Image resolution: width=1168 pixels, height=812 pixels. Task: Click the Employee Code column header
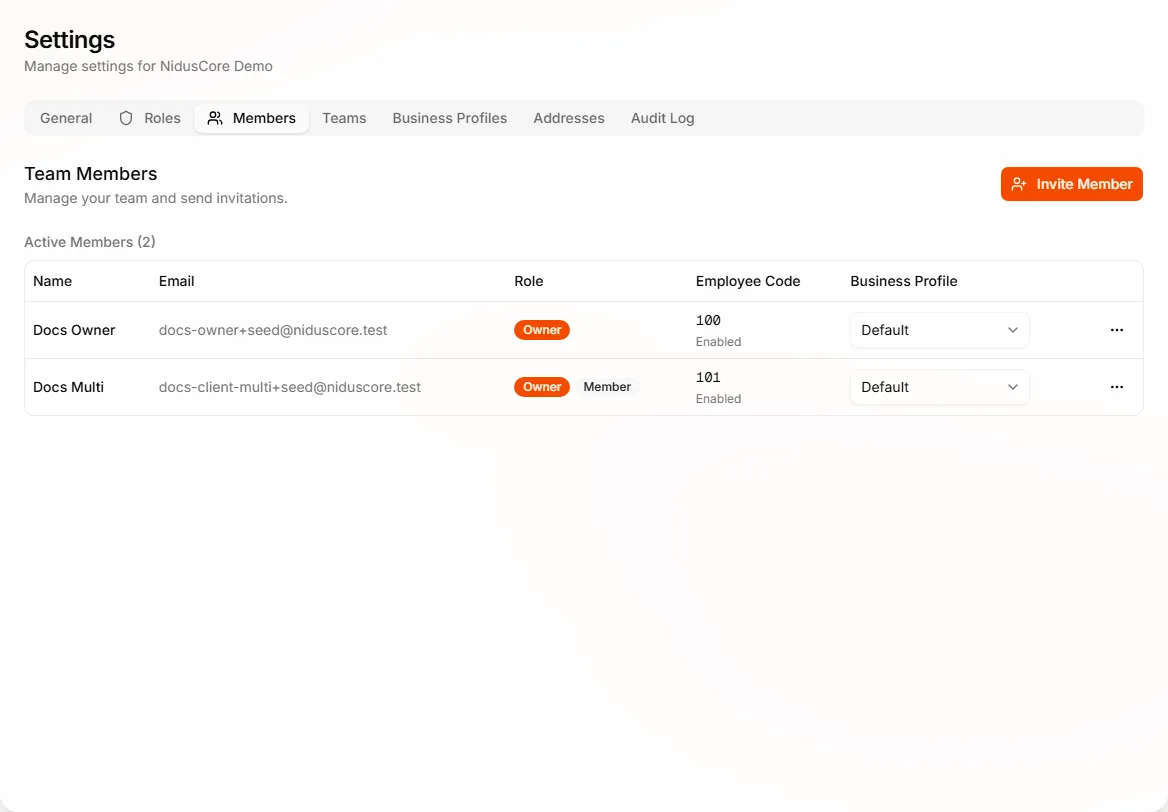pos(748,282)
